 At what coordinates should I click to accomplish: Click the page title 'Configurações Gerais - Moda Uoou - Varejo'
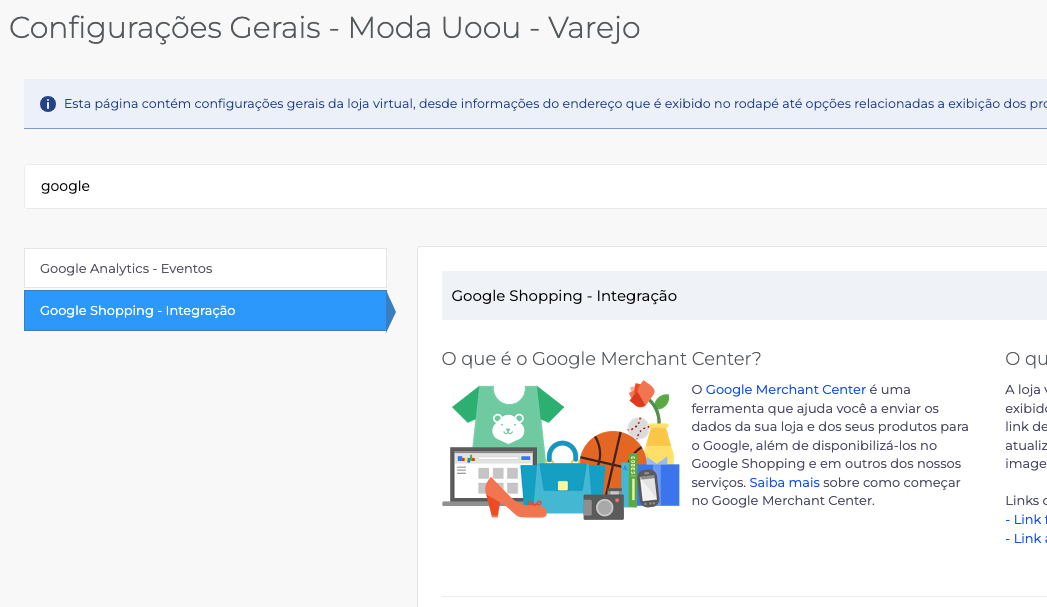click(x=325, y=28)
